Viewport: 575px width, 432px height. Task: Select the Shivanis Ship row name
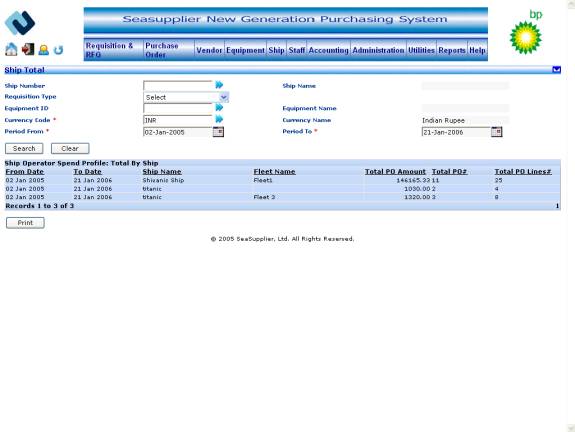[x=163, y=180]
